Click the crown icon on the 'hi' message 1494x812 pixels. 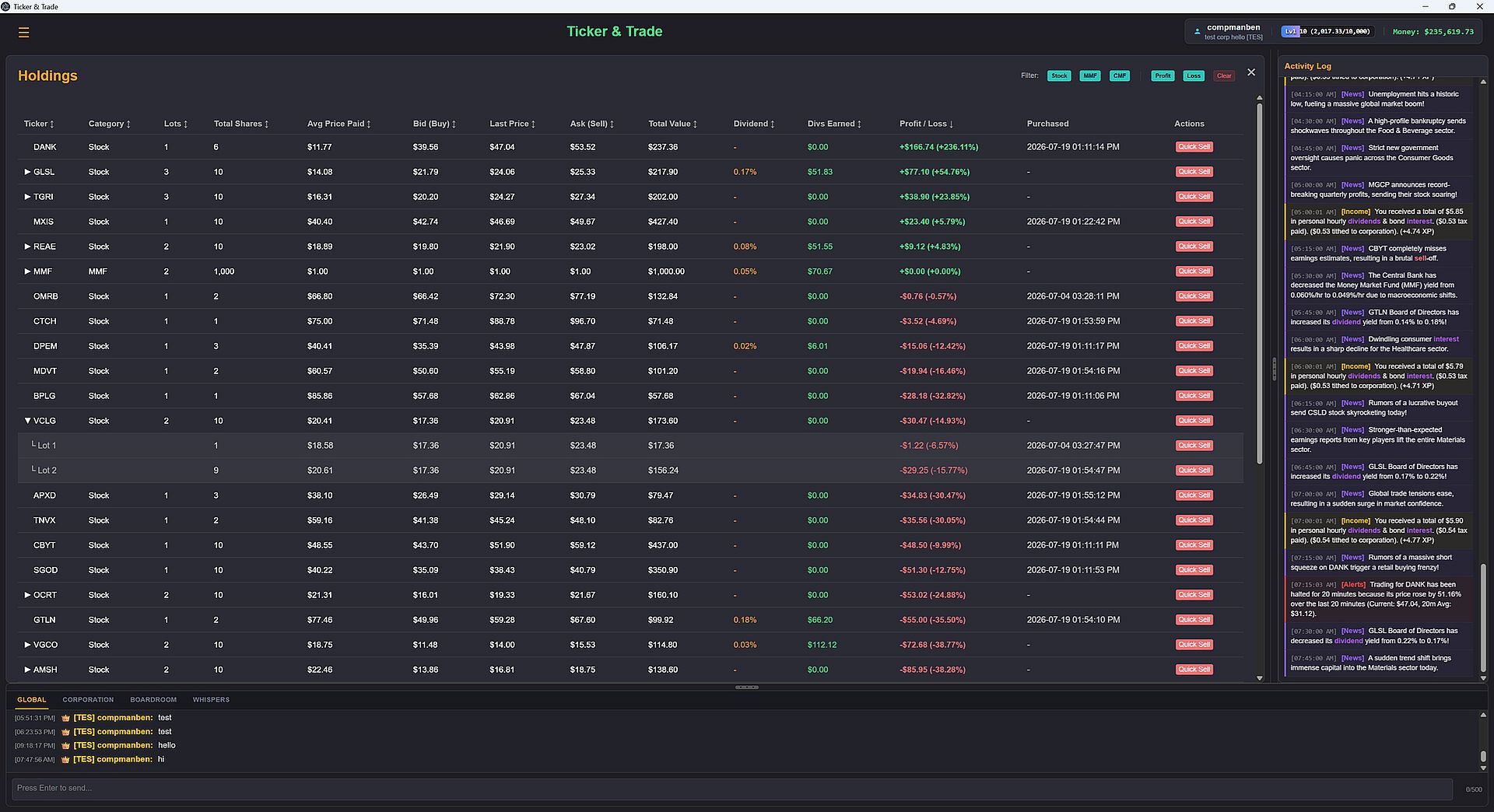(x=65, y=759)
